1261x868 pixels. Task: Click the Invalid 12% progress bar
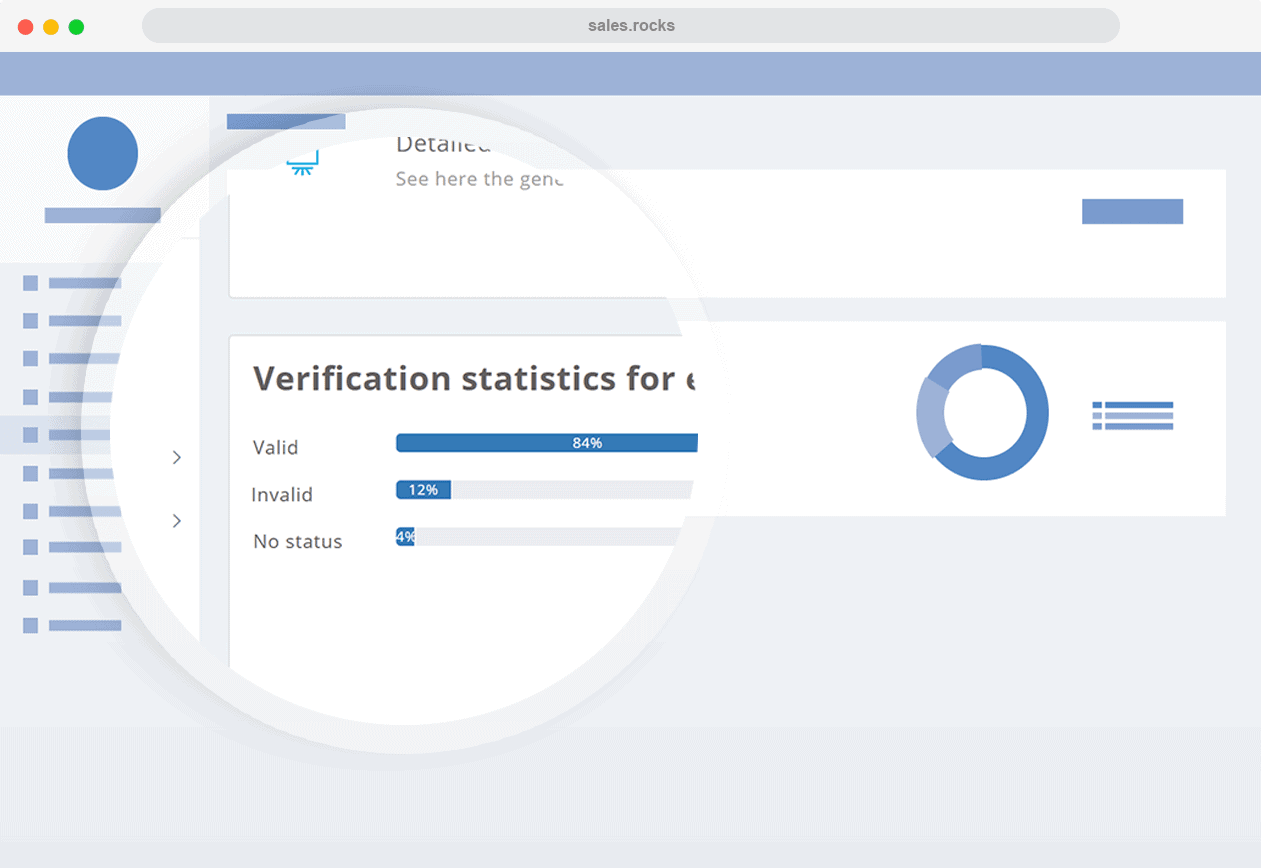pyautogui.click(x=546, y=490)
